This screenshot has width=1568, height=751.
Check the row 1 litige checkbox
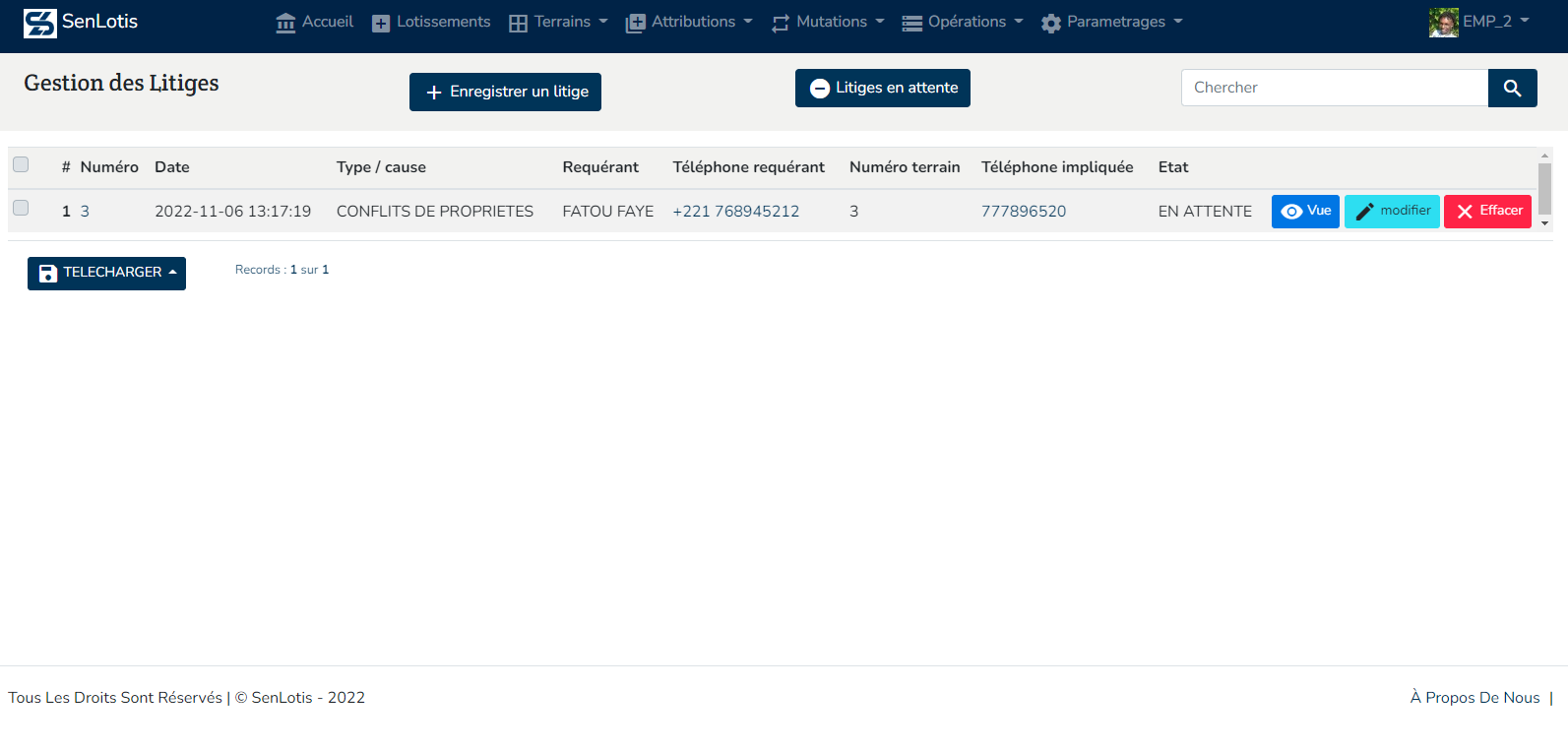(x=21, y=208)
